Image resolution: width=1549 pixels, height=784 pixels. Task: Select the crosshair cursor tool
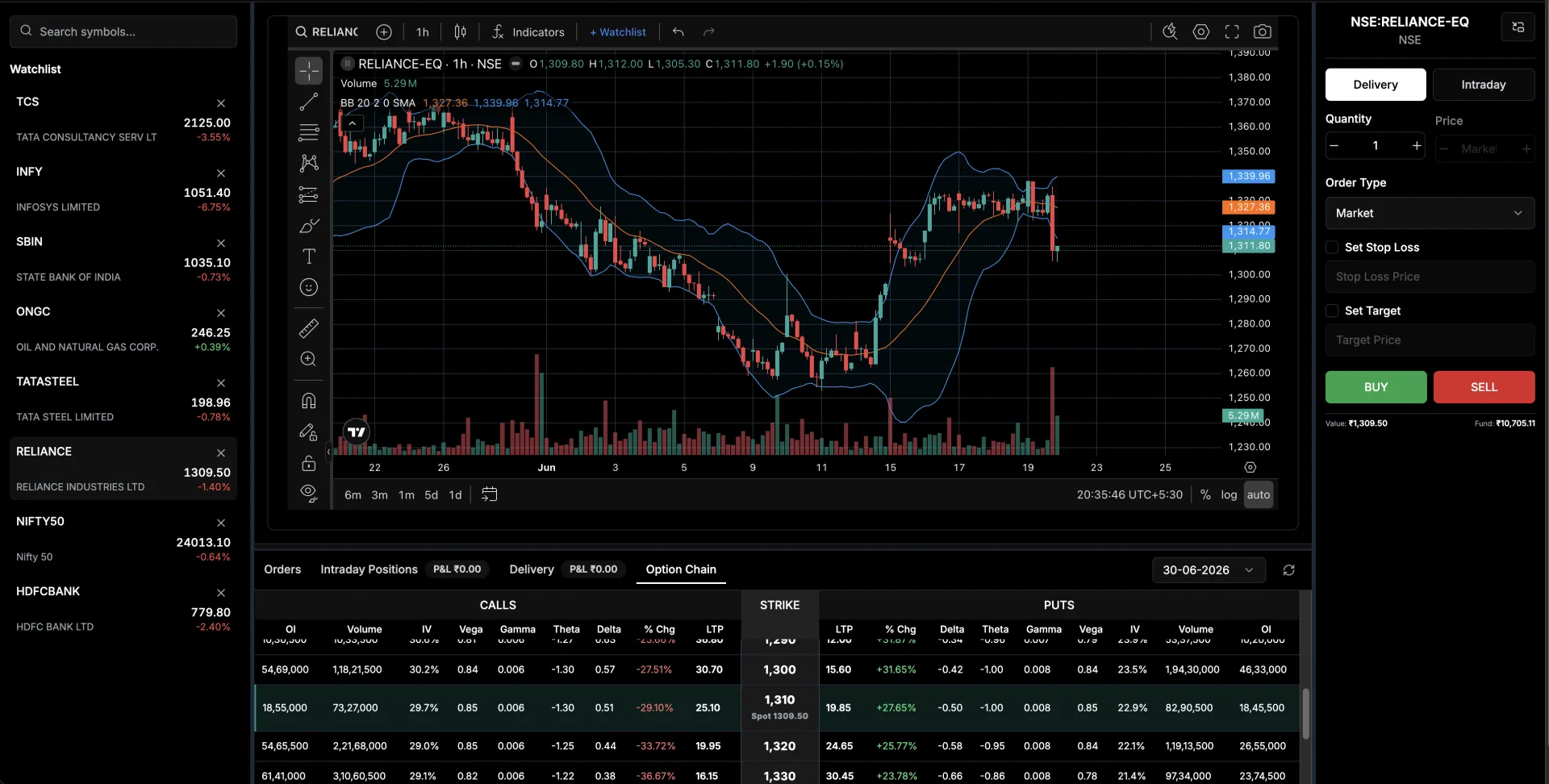click(308, 71)
